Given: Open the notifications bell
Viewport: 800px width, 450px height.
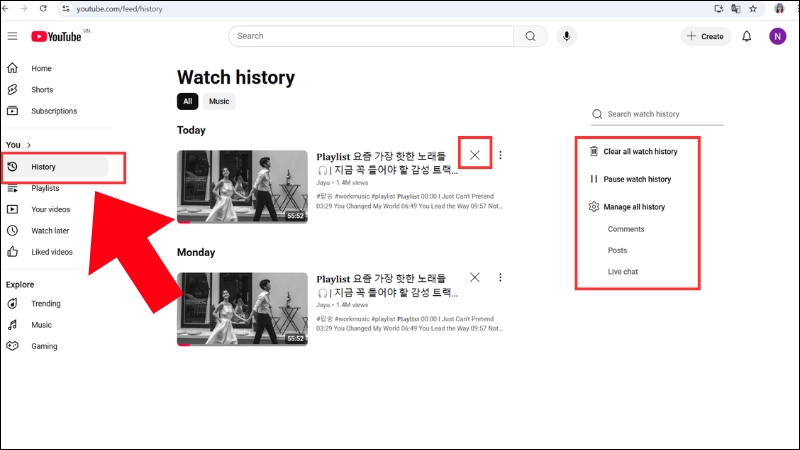Looking at the screenshot, I should pyautogui.click(x=746, y=36).
